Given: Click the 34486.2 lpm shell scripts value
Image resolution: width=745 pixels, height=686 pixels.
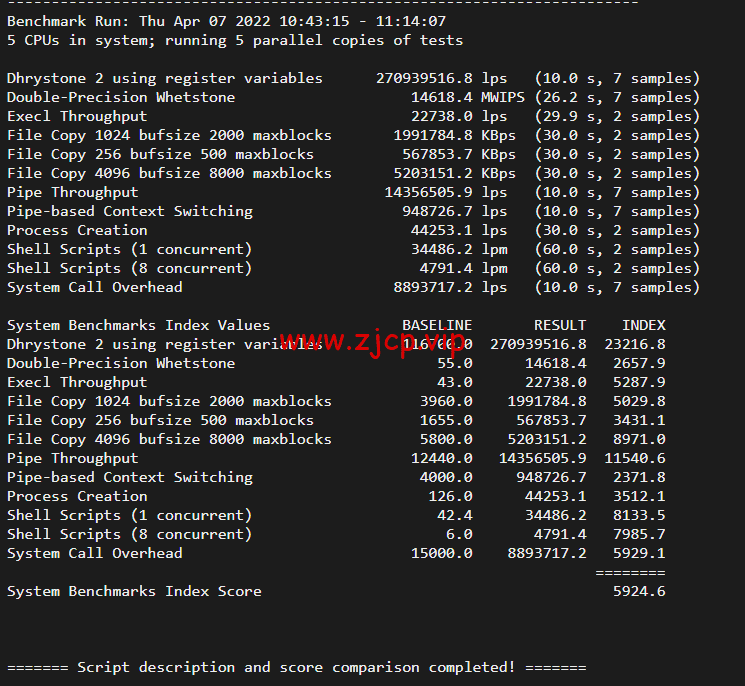Looking at the screenshot, I should [459, 249].
